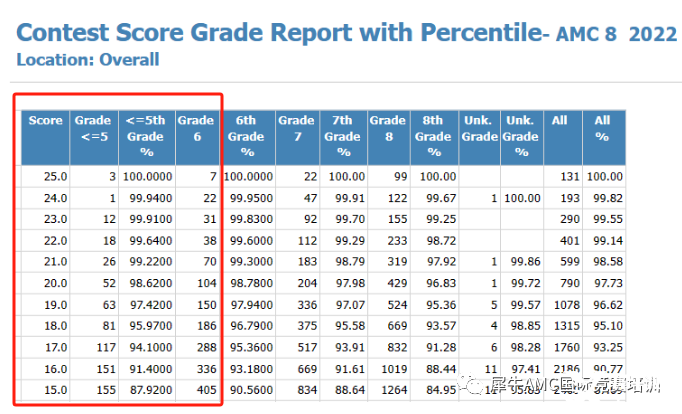Click the 5th grade percentile '94.1000'
Screen dimensions: 682x414
coord(151,348)
